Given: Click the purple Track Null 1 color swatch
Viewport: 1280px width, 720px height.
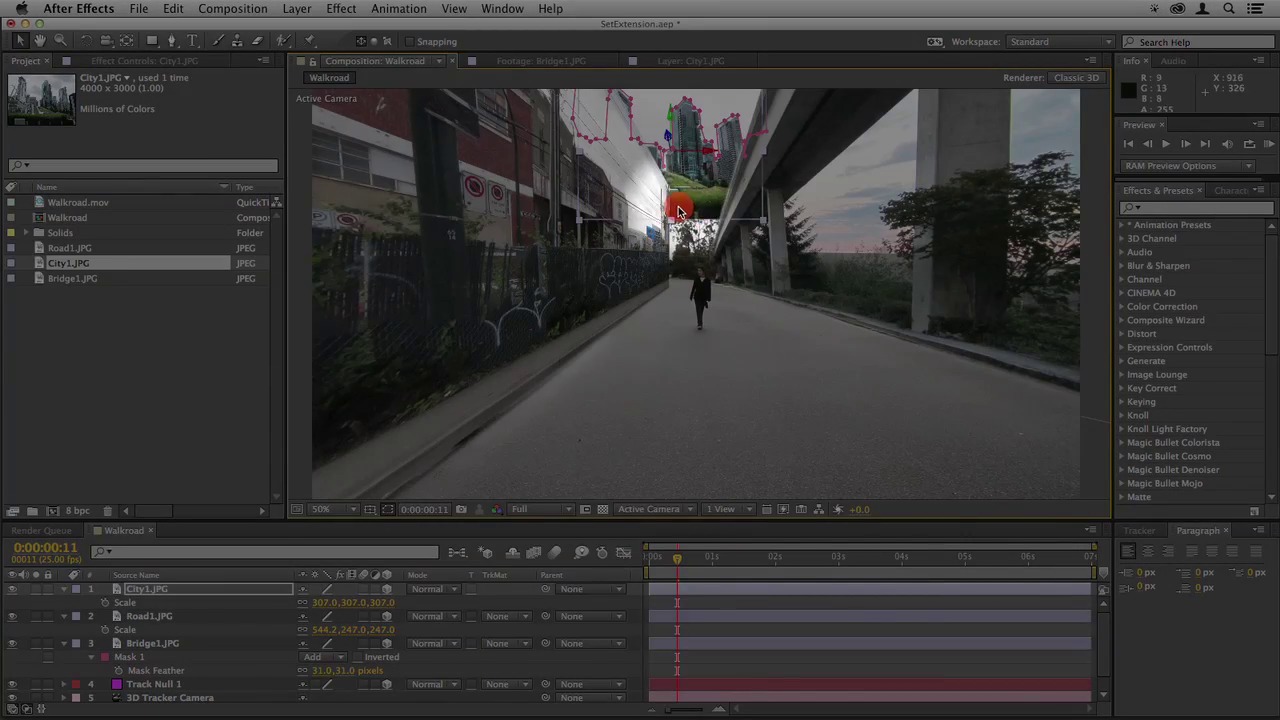Looking at the screenshot, I should 116,685.
